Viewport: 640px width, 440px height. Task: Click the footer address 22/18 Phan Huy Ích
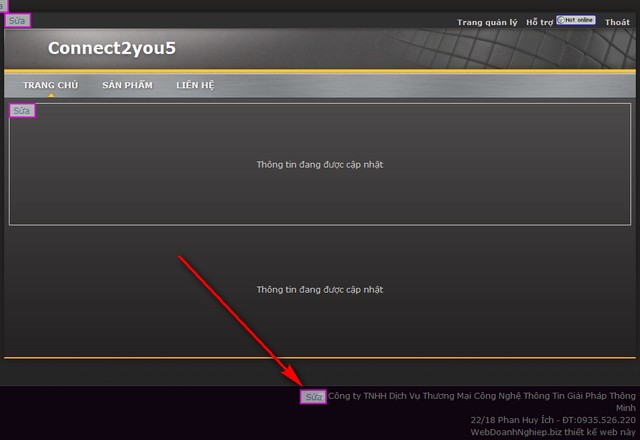point(553,420)
